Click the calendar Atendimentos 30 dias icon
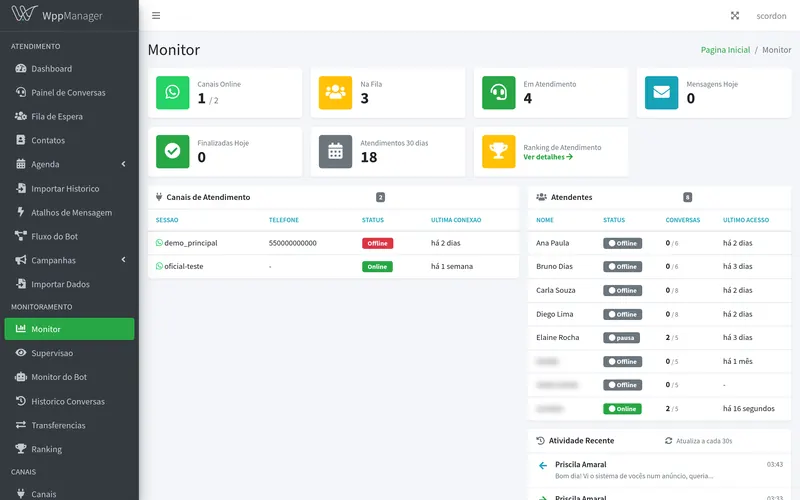800x500 pixels. (x=335, y=152)
